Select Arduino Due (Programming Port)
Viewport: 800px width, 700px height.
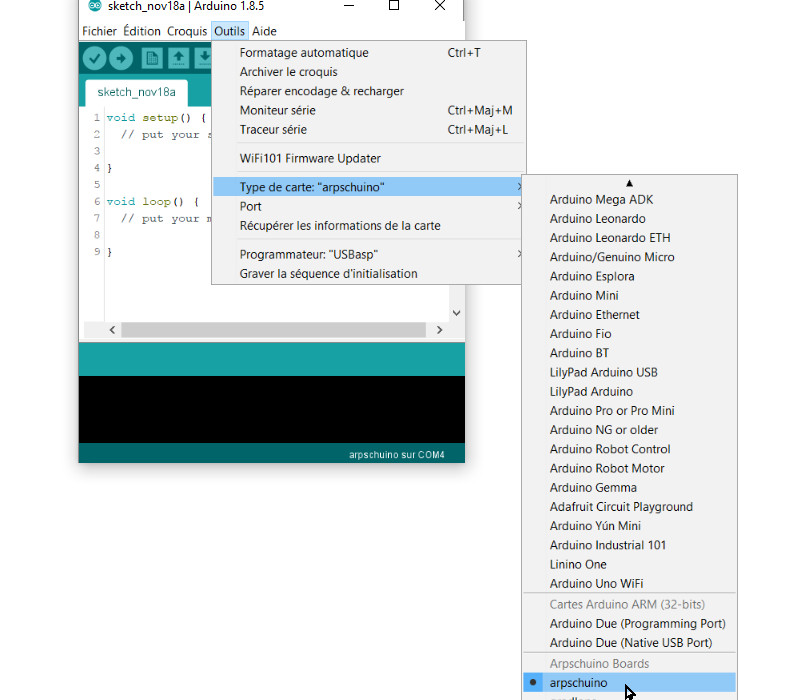[x=630, y=623]
